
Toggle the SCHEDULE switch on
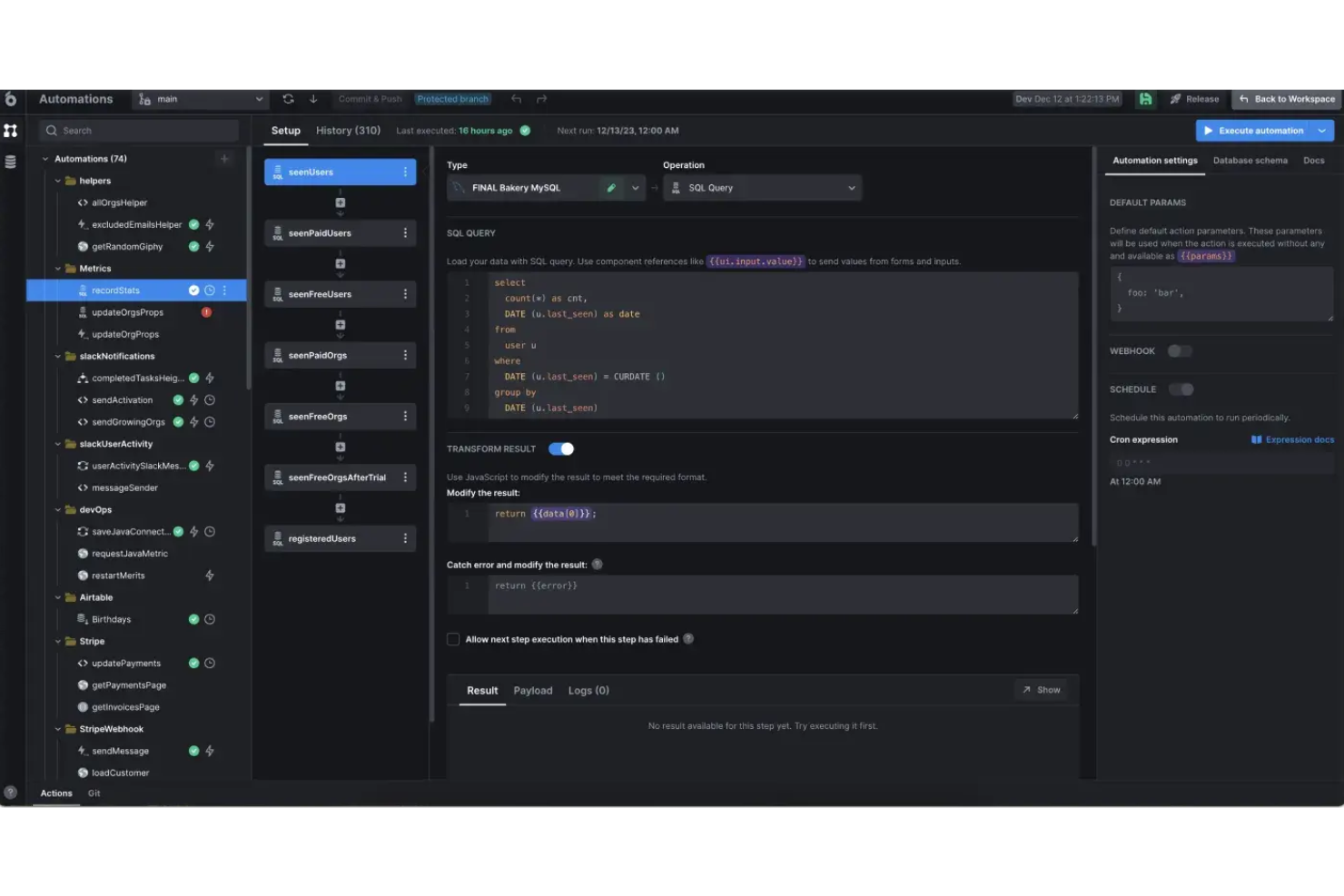tap(1181, 389)
